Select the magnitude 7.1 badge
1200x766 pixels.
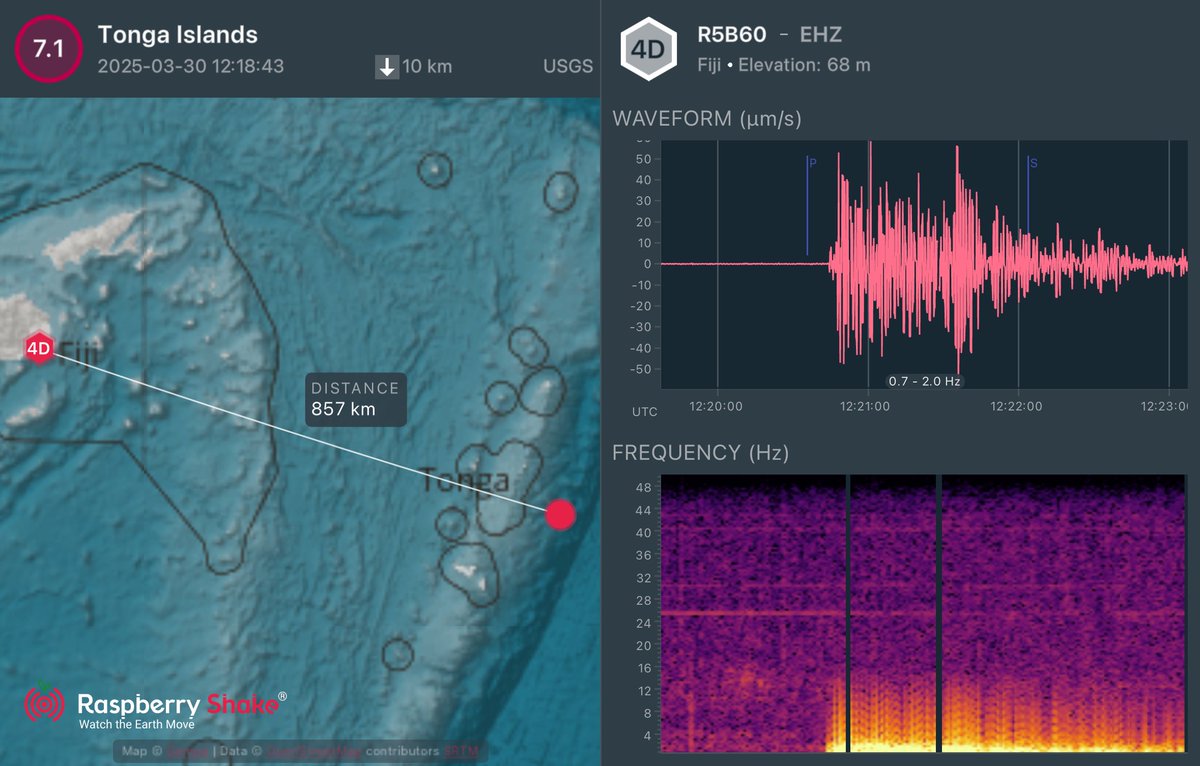(46, 48)
